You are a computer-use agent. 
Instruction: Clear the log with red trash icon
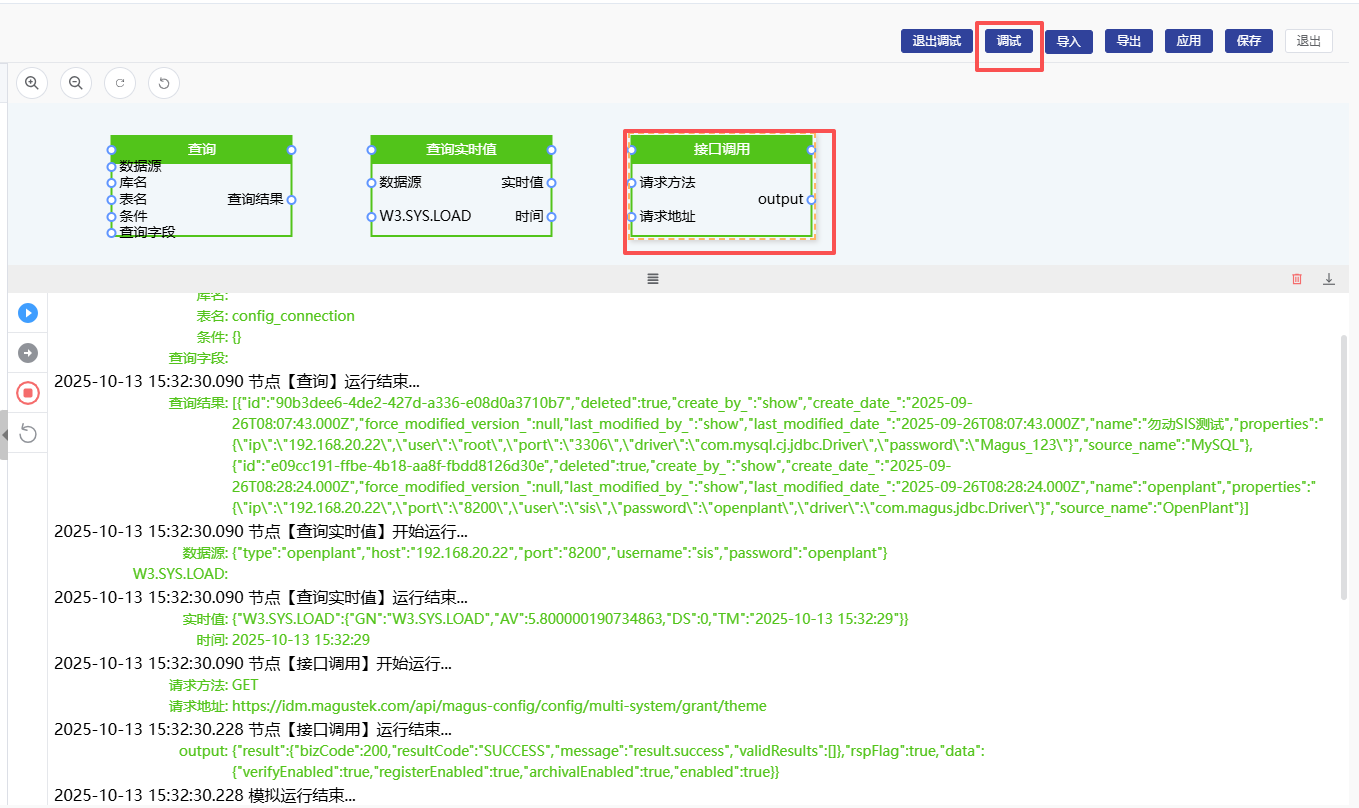pyautogui.click(x=1297, y=279)
